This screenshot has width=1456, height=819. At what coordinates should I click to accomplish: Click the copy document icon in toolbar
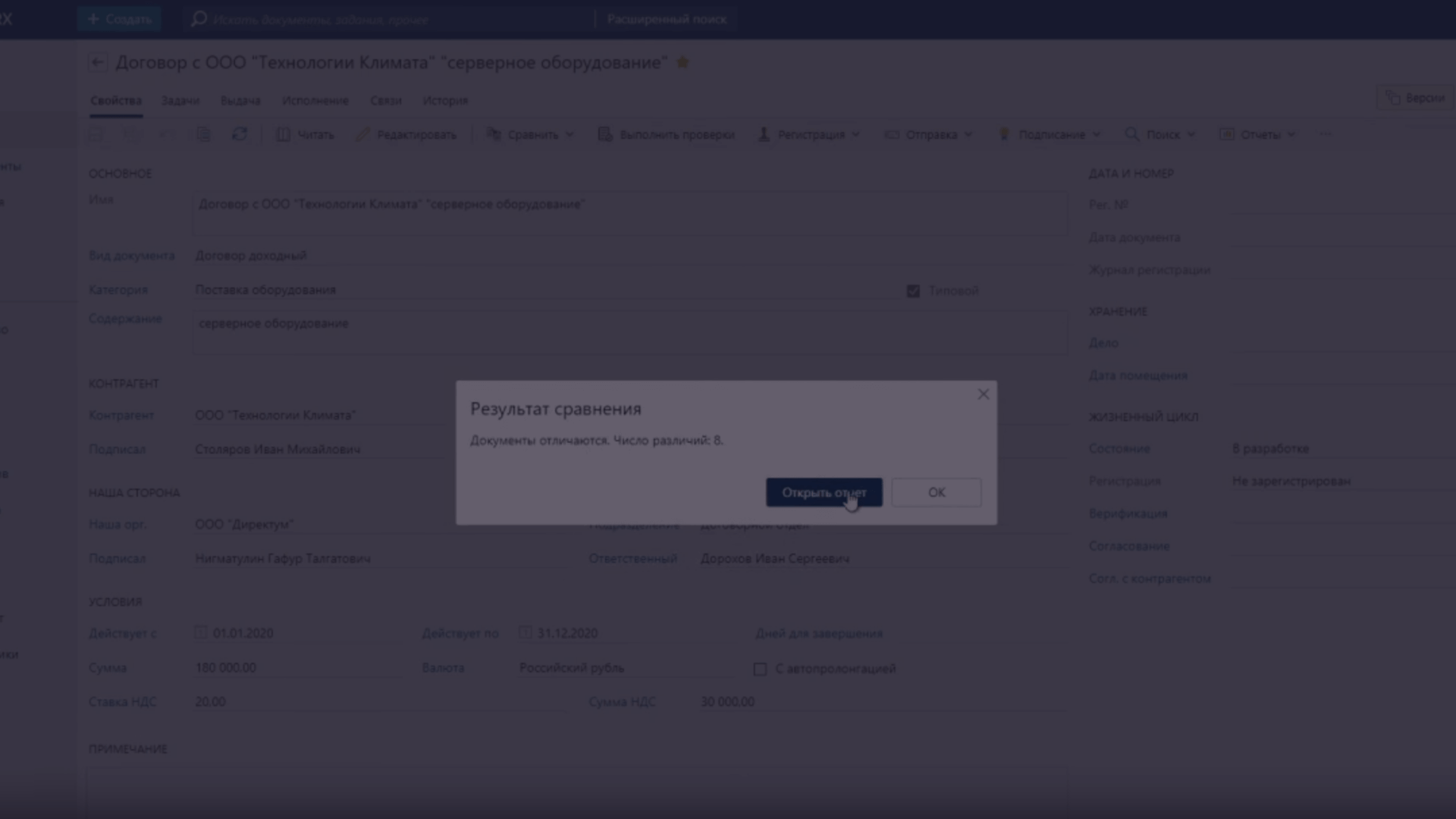tap(203, 134)
